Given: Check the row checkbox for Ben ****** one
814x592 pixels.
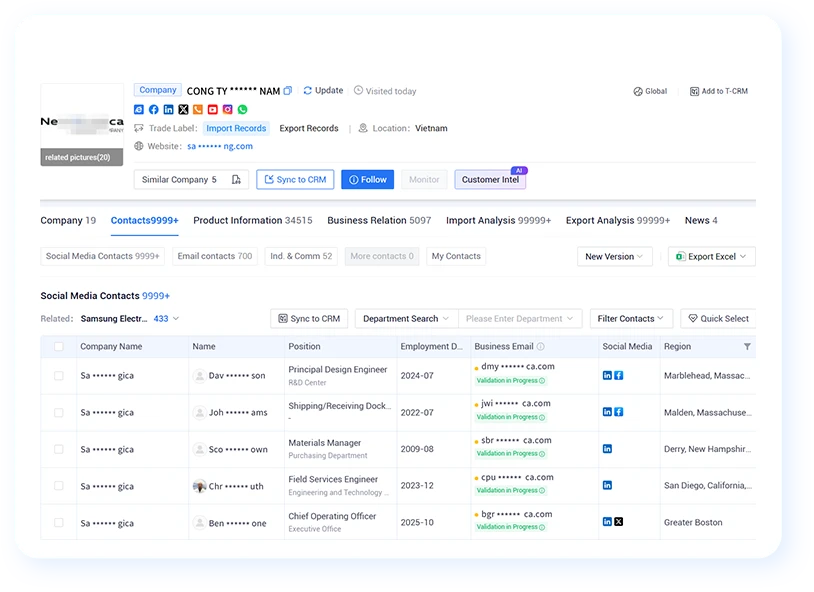Looking at the screenshot, I should coord(59,522).
